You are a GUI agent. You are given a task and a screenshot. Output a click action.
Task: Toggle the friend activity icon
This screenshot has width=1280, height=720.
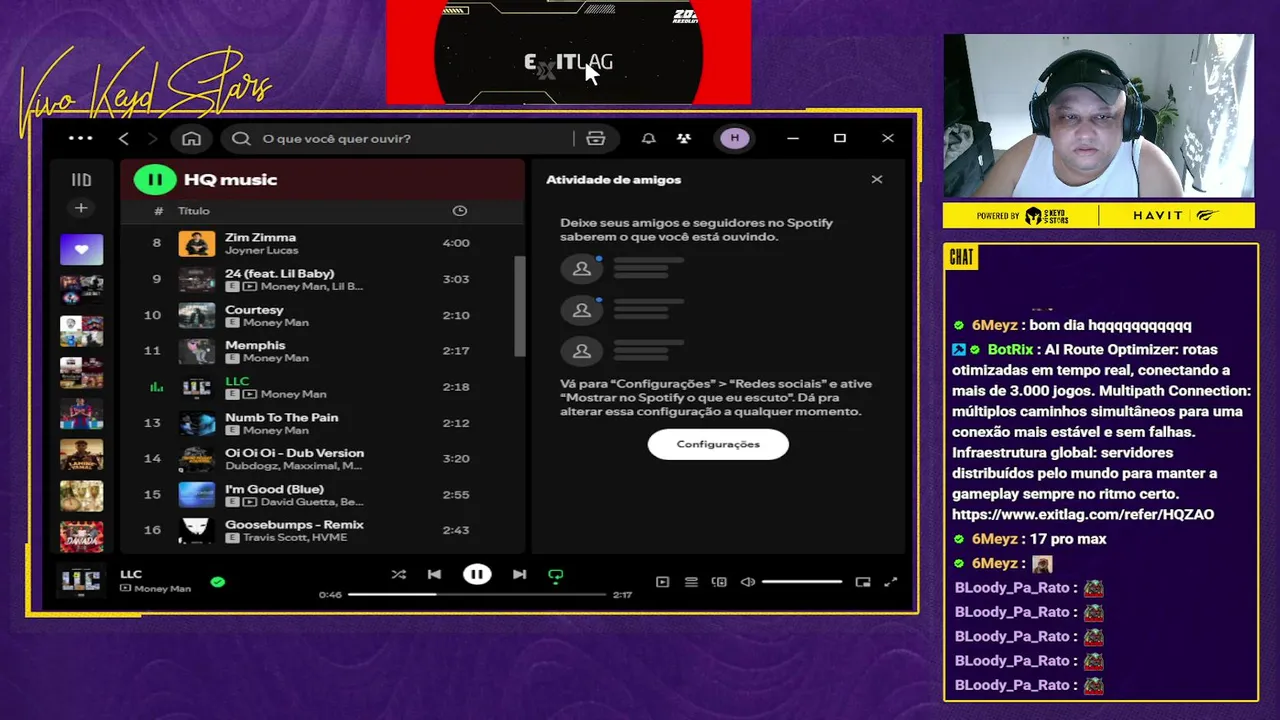(684, 138)
